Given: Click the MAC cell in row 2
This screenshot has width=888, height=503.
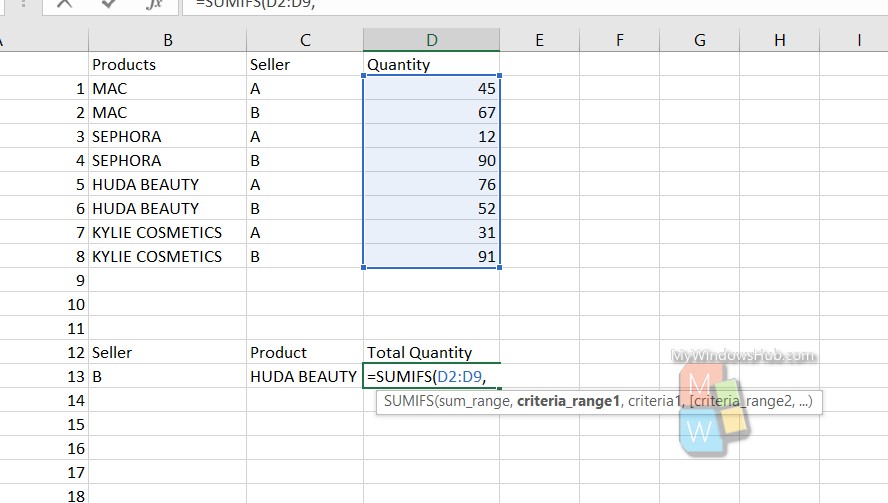Looking at the screenshot, I should (x=168, y=112).
